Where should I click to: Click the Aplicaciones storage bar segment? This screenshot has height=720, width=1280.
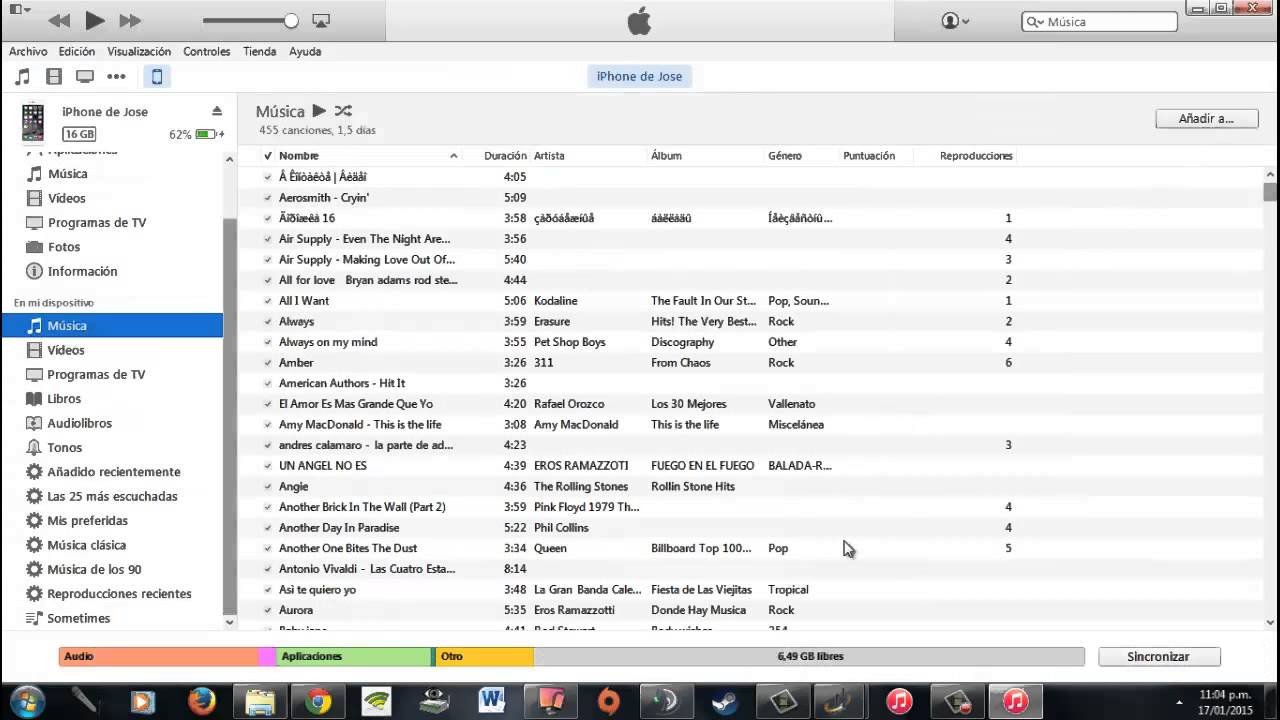point(353,657)
